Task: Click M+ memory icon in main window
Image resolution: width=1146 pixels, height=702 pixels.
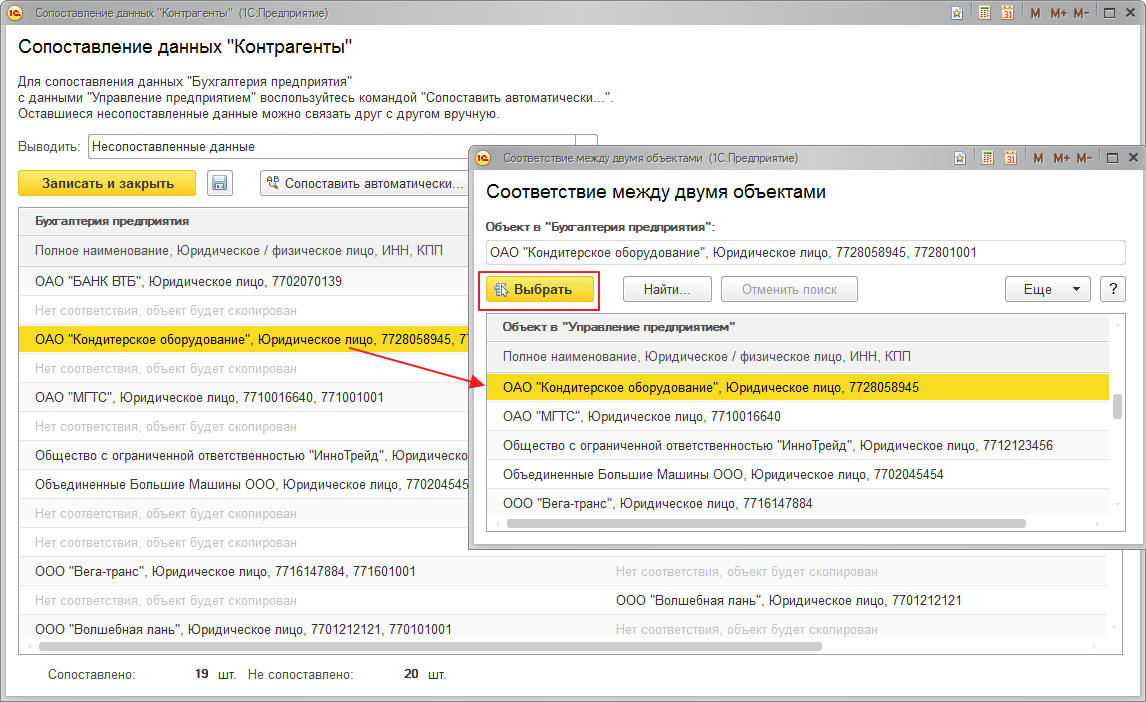Action: point(1059,13)
